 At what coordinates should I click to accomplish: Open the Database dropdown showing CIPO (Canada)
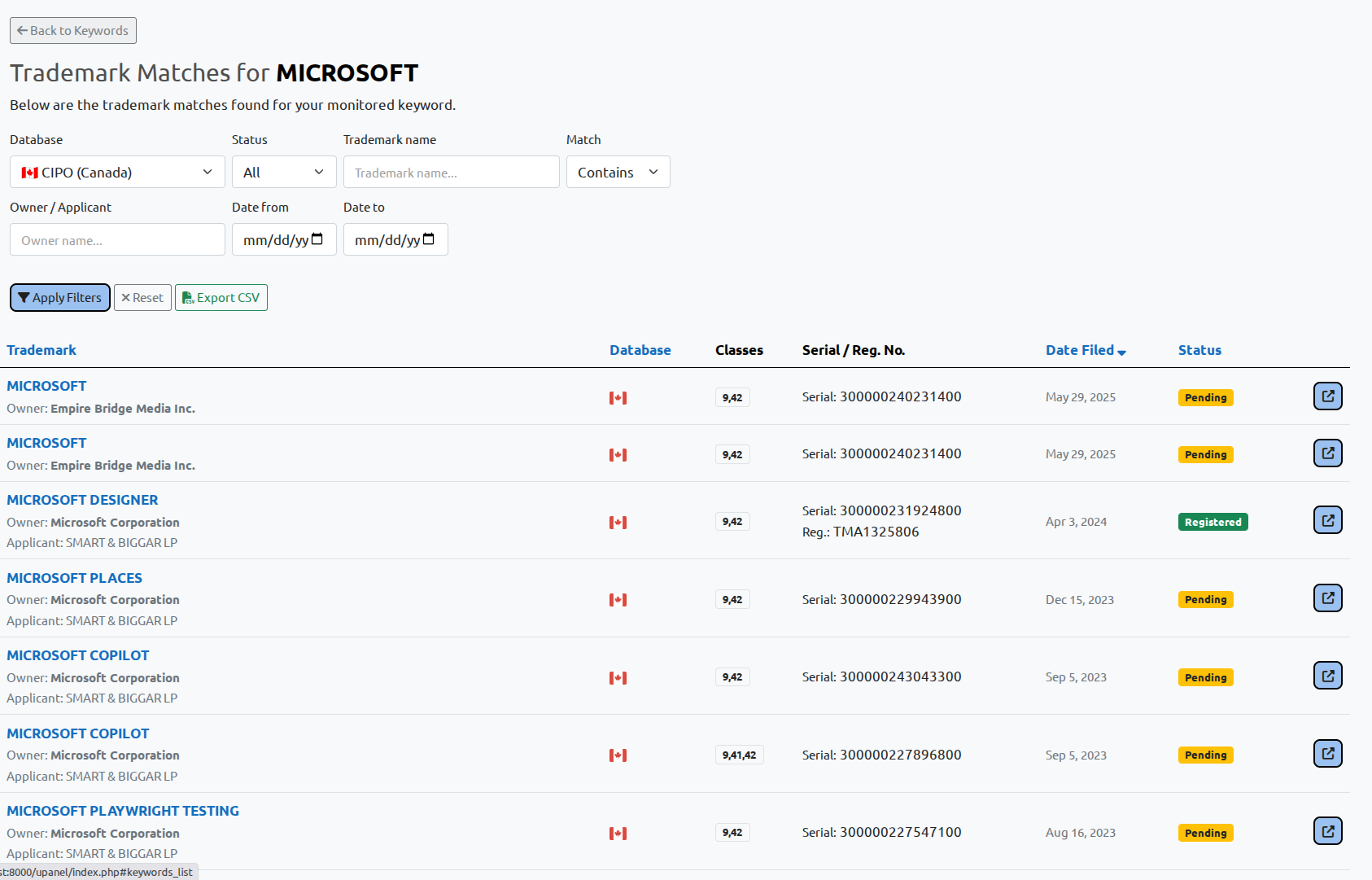click(x=116, y=172)
